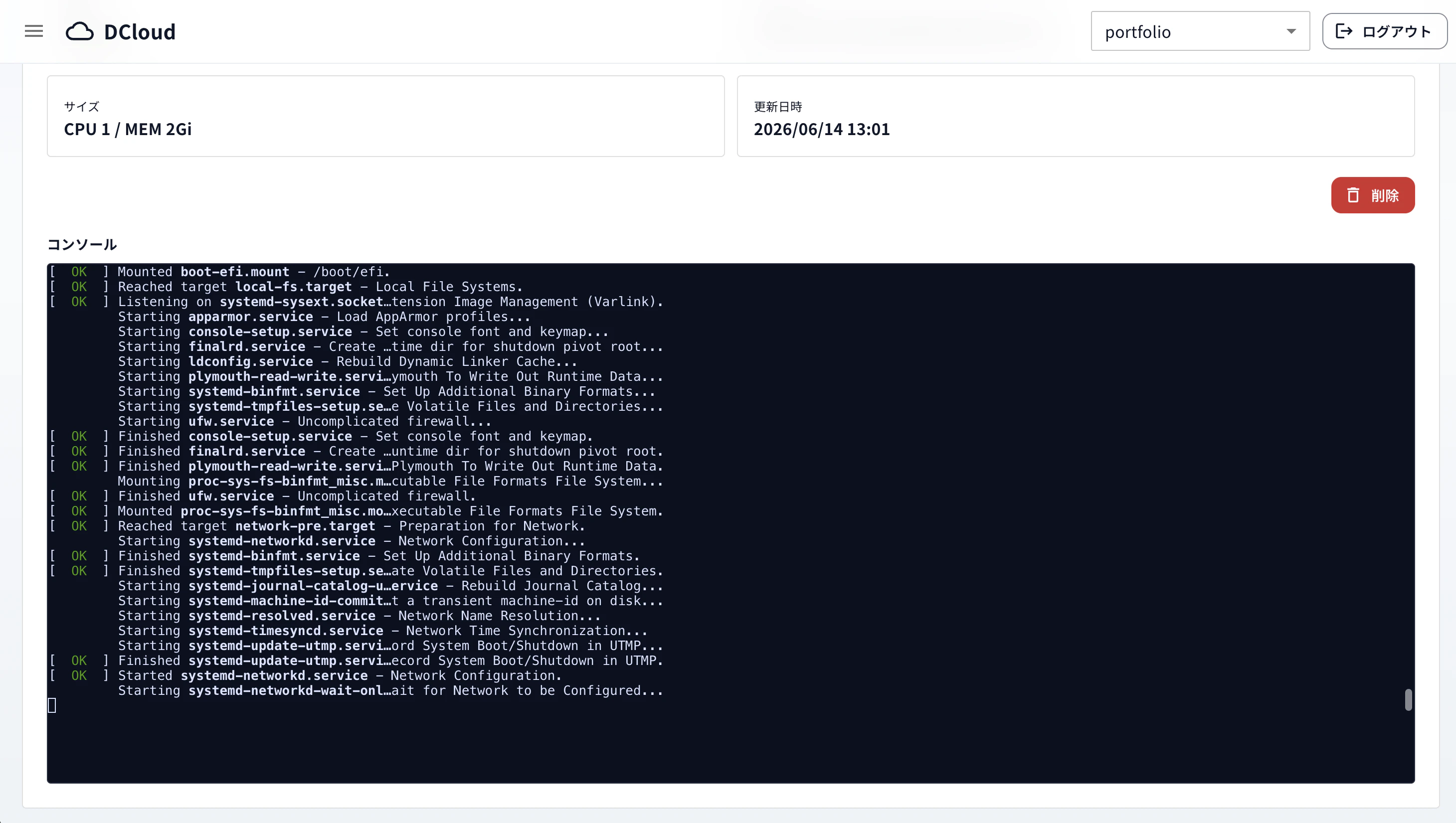The height and width of the screenshot is (823, 1456).
Task: Click 'Finished ufw.service' console line
Action: pos(263,496)
